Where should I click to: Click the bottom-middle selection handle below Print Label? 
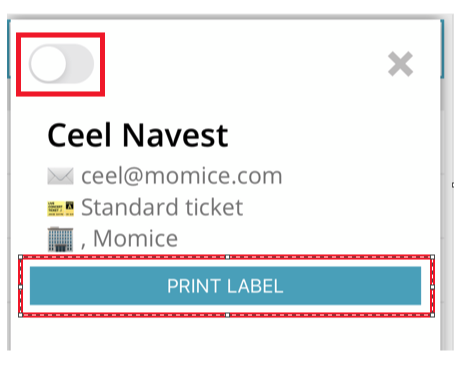pos(227,315)
